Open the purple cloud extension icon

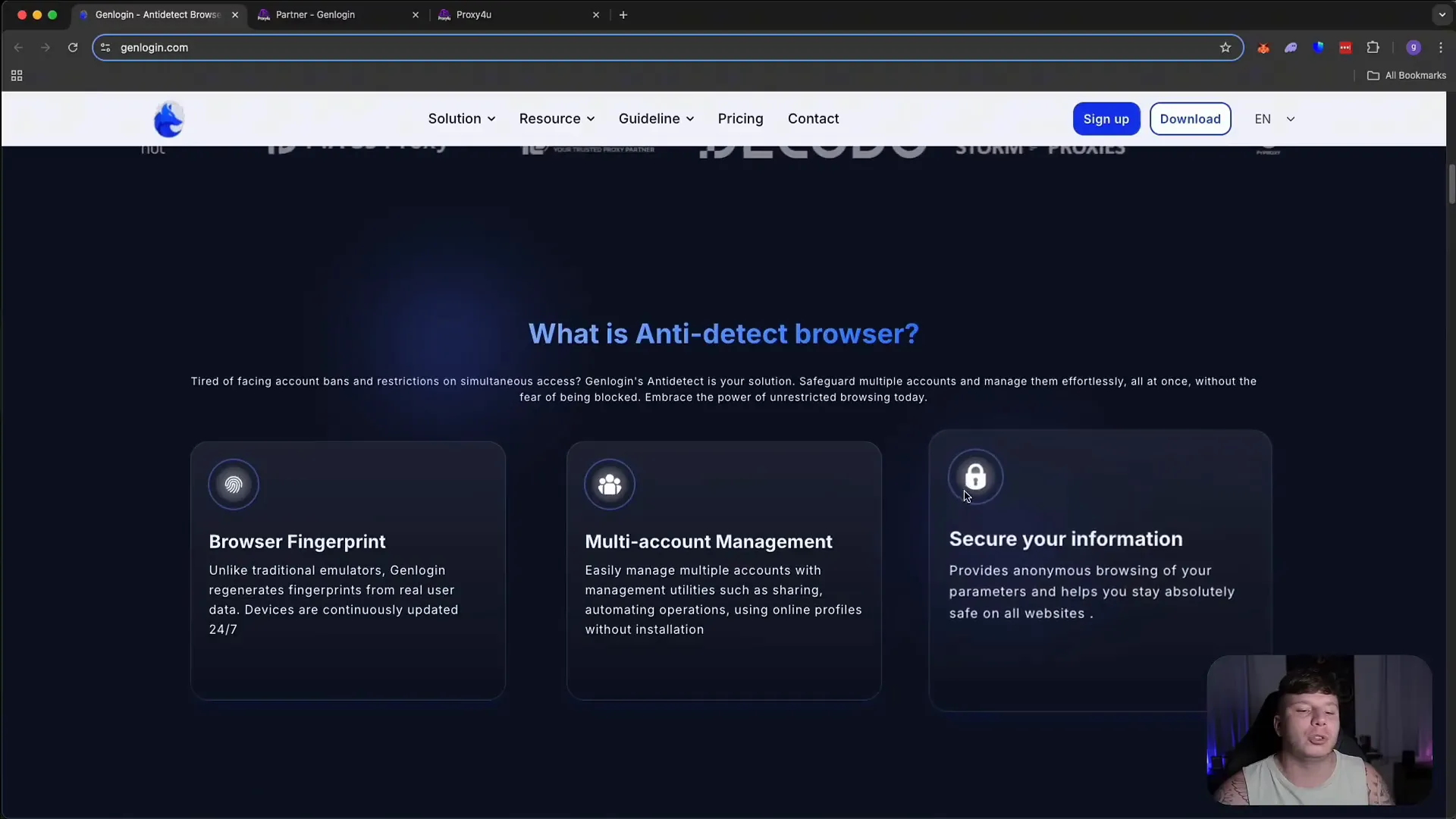1291,47
